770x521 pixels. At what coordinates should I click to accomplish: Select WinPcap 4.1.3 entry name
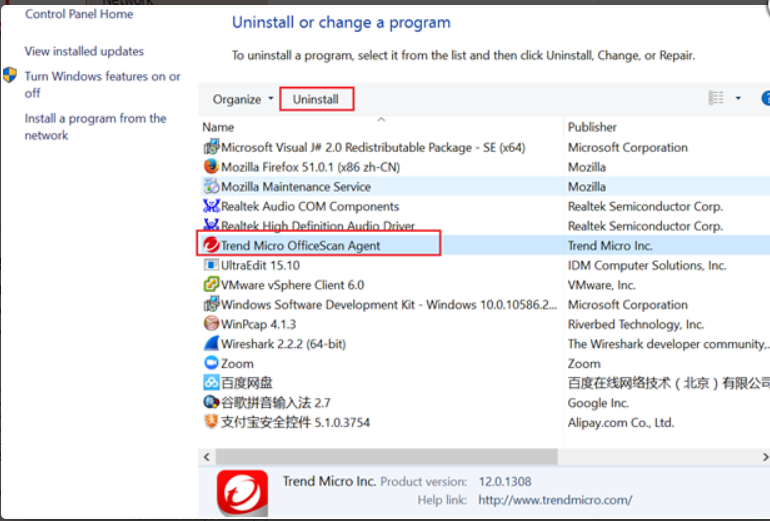pos(258,324)
